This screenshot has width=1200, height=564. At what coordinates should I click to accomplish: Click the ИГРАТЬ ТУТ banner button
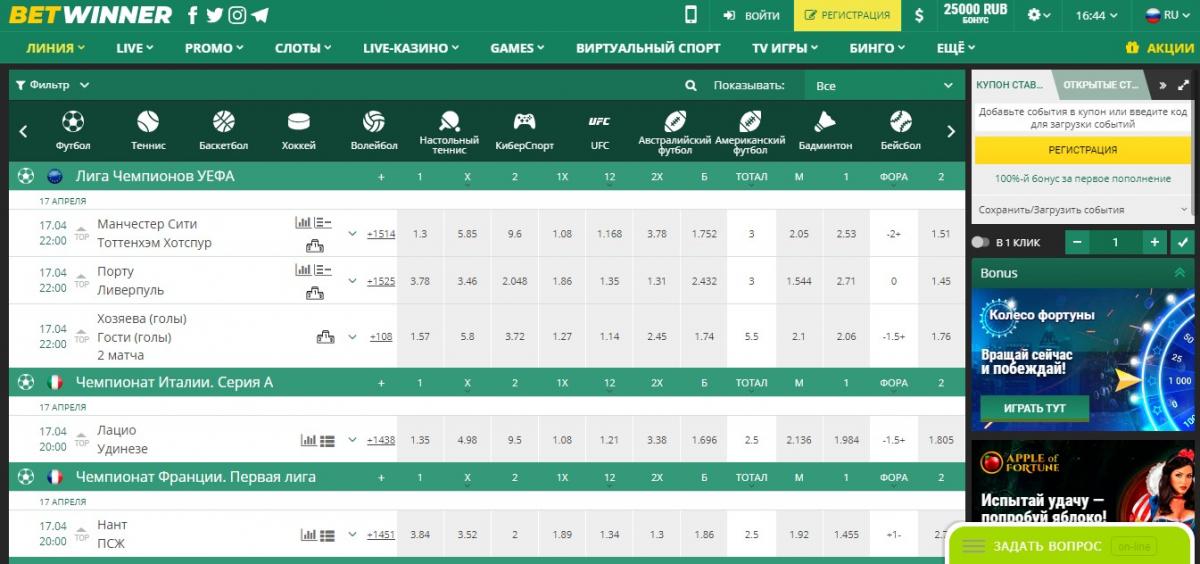pyautogui.click(x=1034, y=408)
